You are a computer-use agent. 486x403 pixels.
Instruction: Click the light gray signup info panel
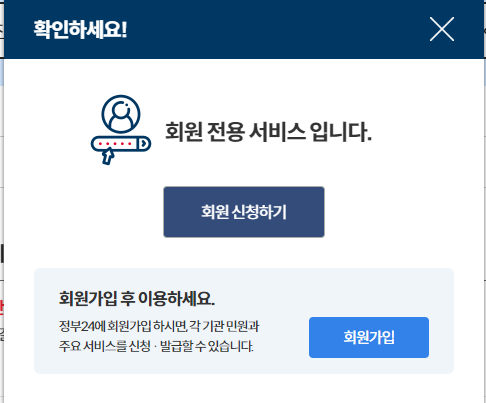244,321
